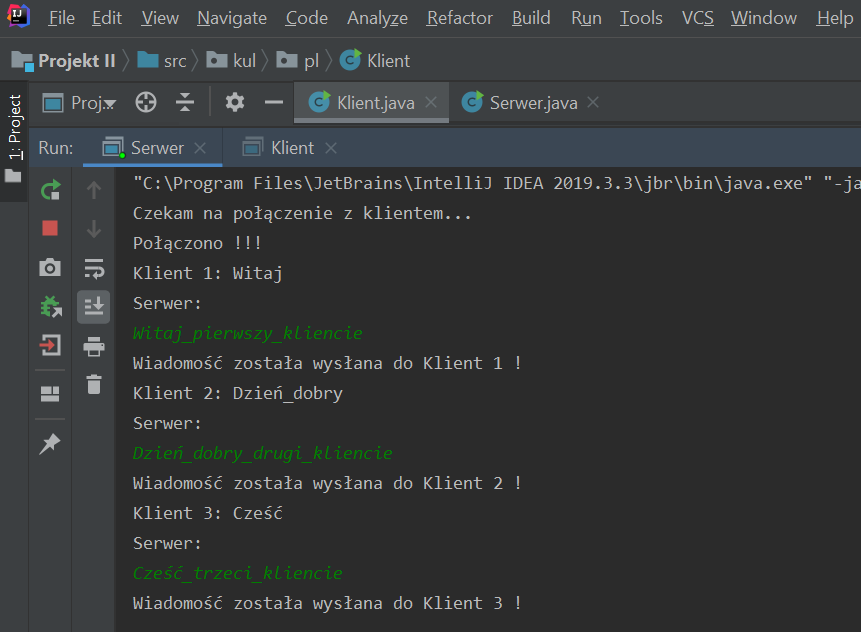This screenshot has height=632, width=861.
Task: Print the console output
Action: tap(94, 346)
